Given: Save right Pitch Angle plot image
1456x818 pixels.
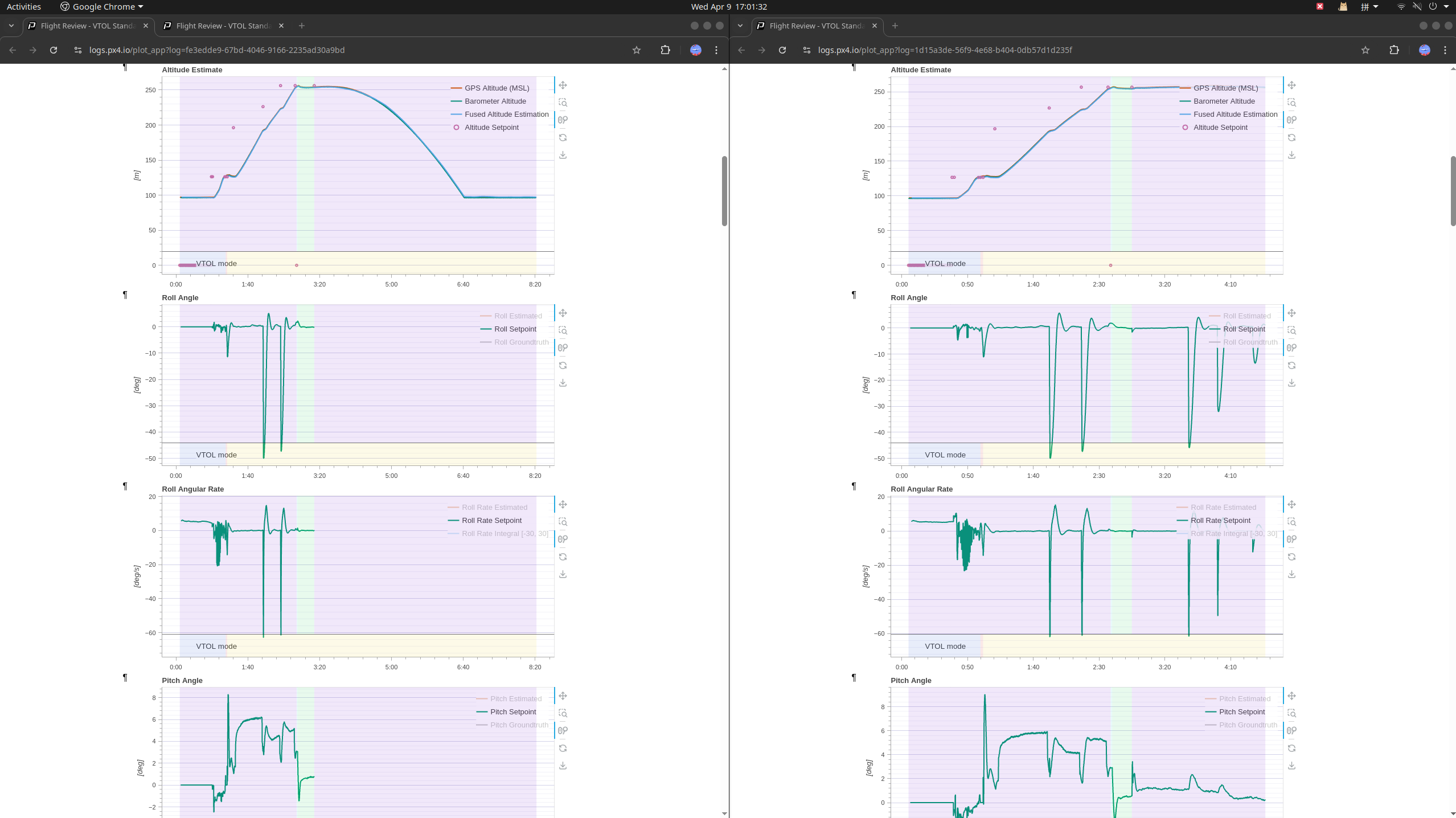Looking at the screenshot, I should click(1291, 766).
